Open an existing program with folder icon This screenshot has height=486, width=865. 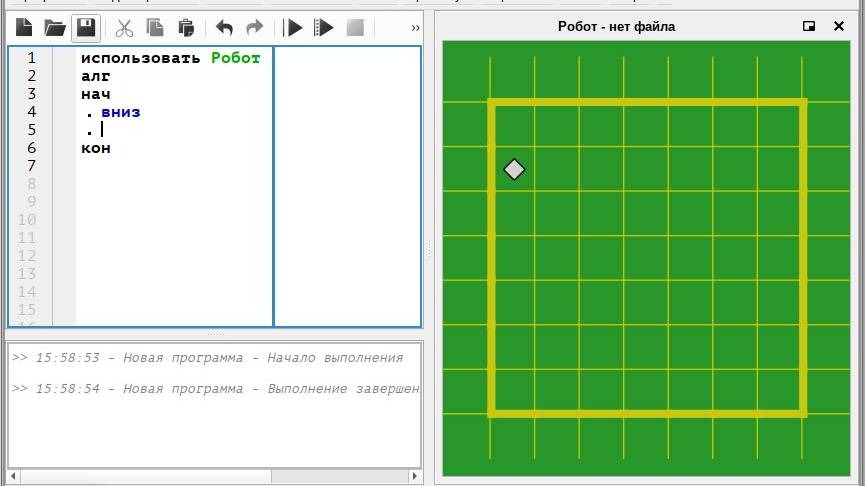55,28
